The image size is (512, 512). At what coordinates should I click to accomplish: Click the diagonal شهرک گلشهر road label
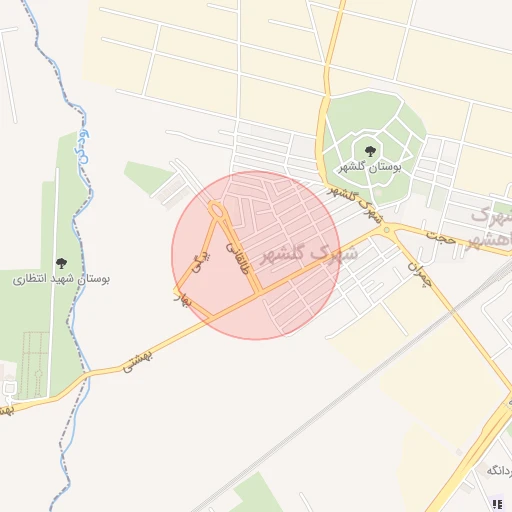pyautogui.click(x=356, y=205)
